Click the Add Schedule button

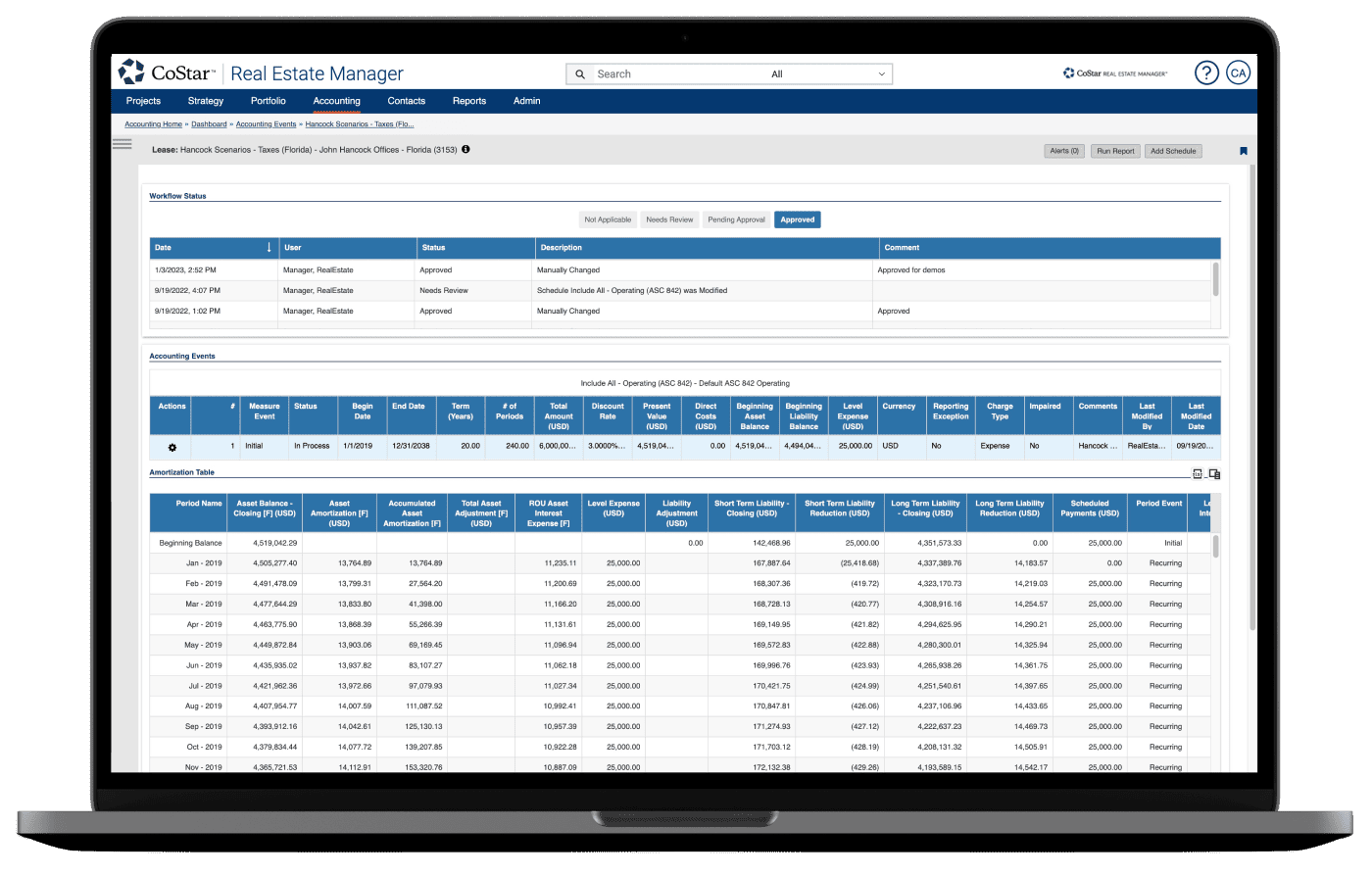(x=1173, y=151)
